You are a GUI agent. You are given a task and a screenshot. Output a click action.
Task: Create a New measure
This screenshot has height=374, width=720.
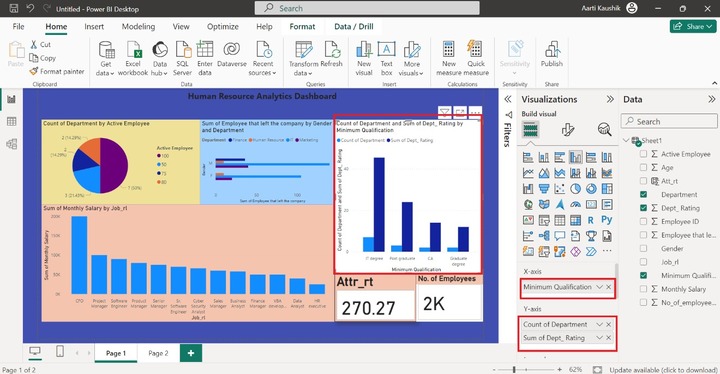coord(449,58)
